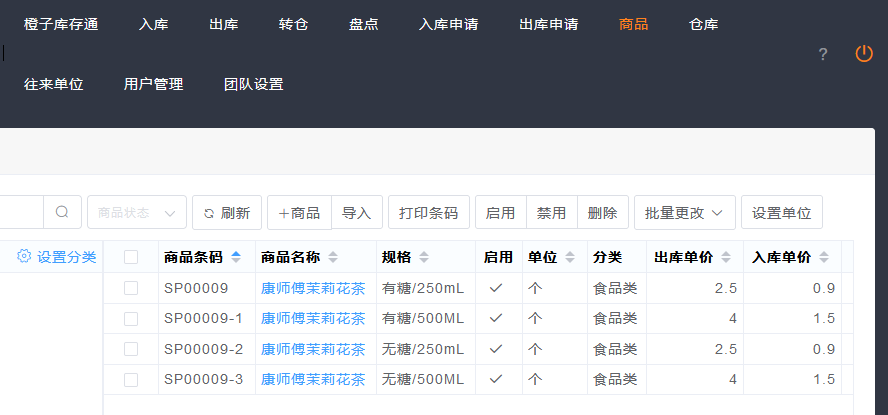Click the 设置分类 gear icon
The height and width of the screenshot is (415, 888).
tap(24, 257)
